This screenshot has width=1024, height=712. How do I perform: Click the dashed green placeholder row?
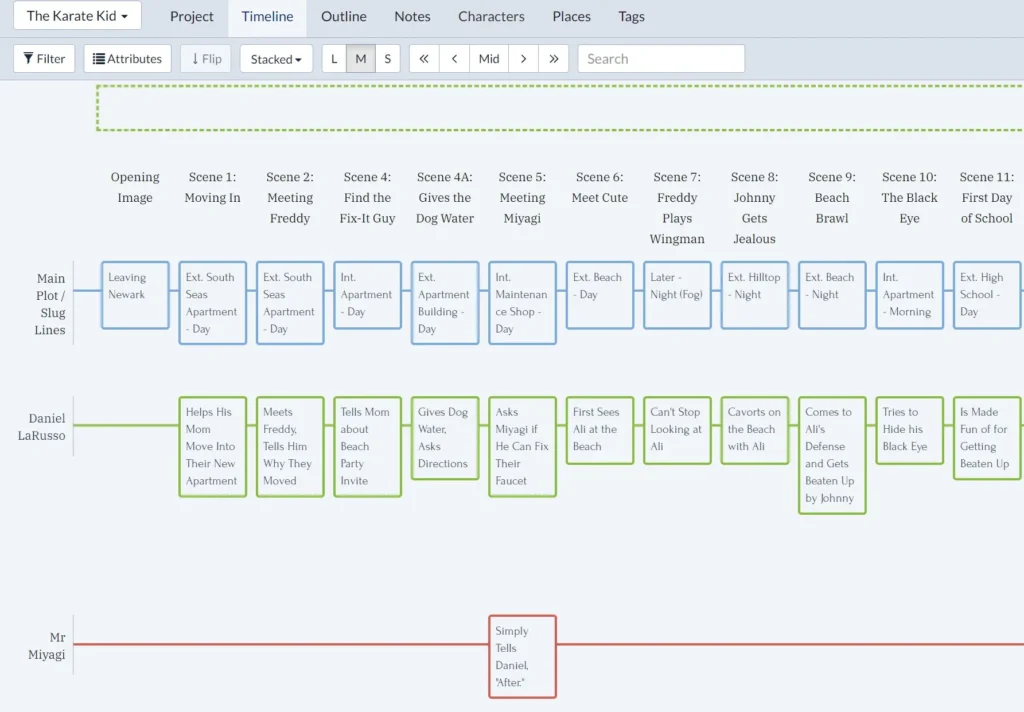pyautogui.click(x=560, y=108)
